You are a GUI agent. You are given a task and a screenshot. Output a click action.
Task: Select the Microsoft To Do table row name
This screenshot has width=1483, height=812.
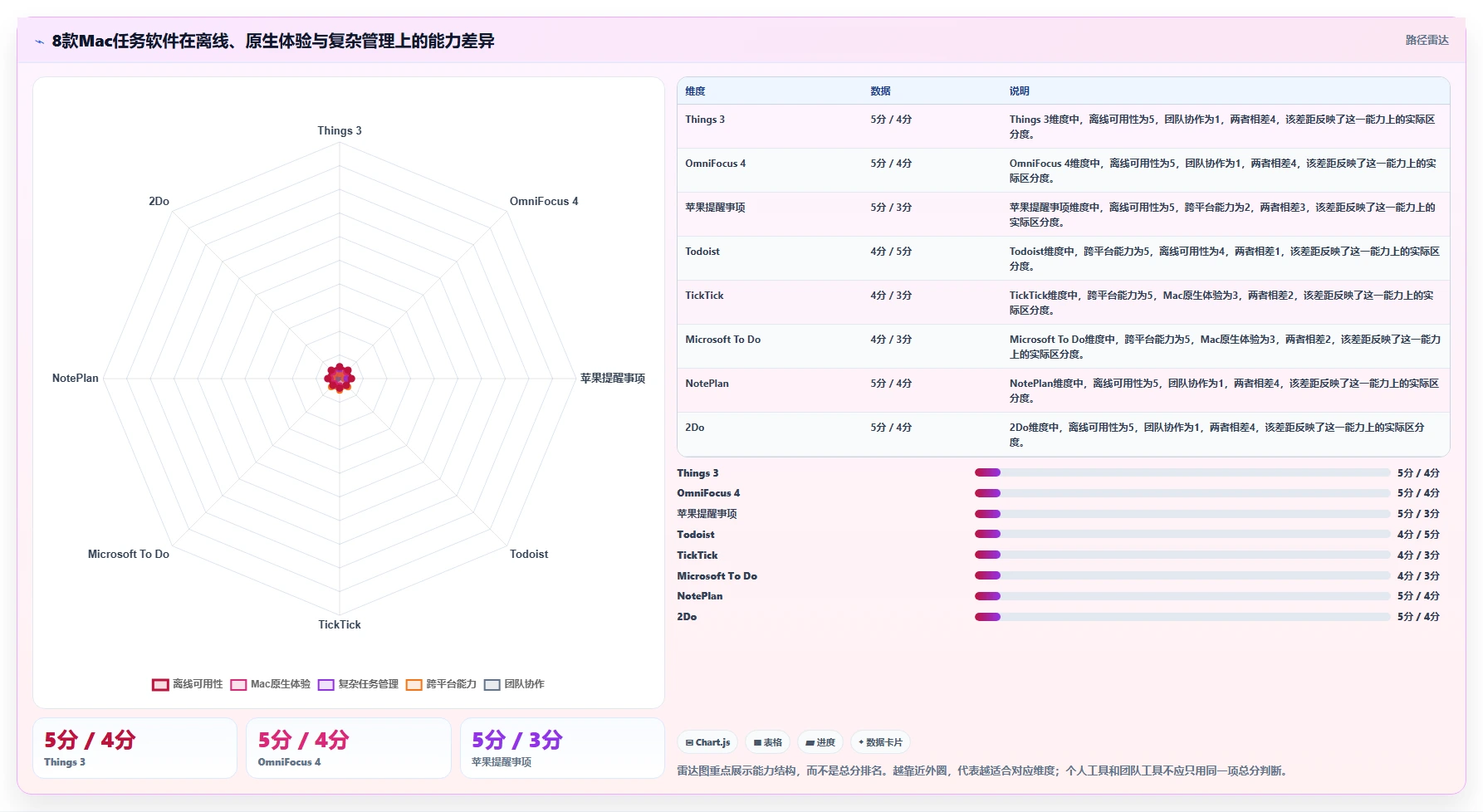point(722,340)
